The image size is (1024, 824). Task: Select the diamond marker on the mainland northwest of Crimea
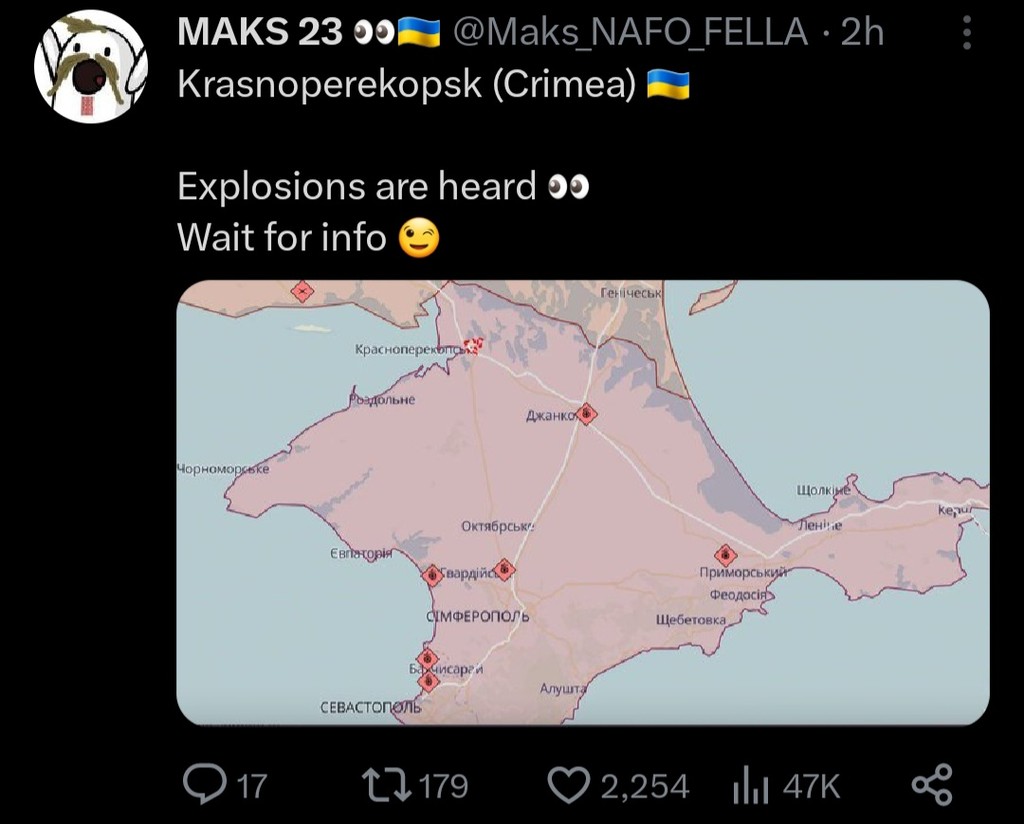tap(302, 291)
